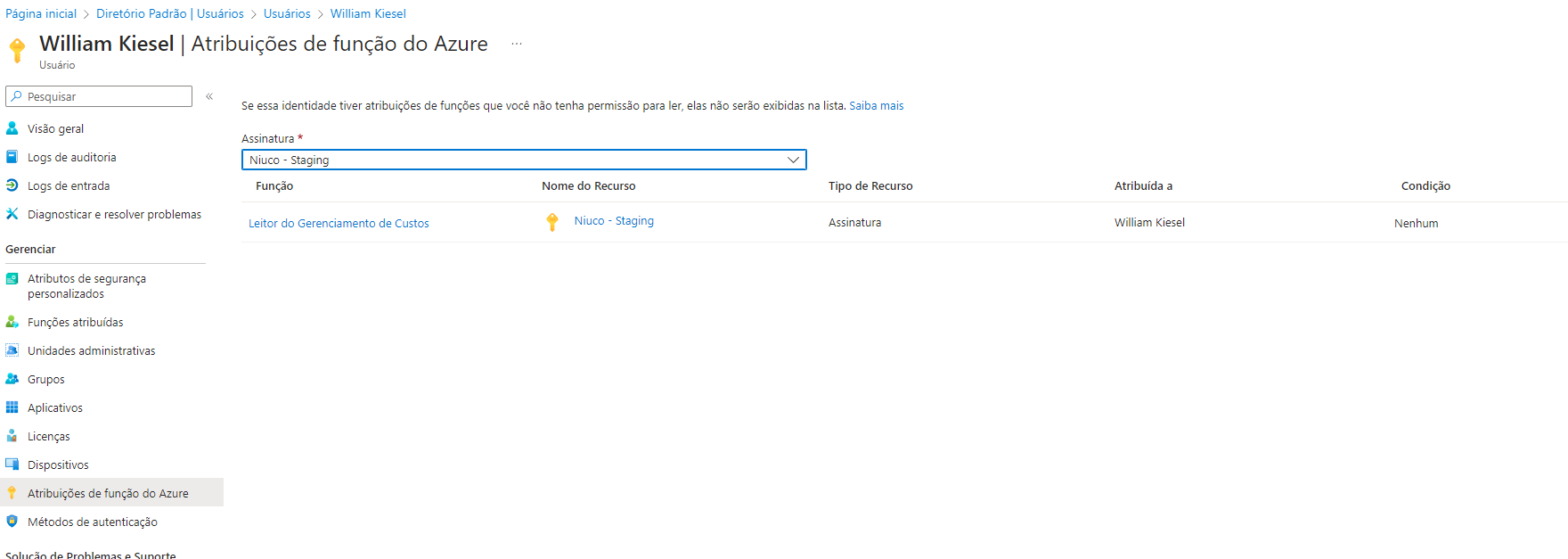Click the Logs de auditoria icon
The image size is (1568, 559).
point(12,157)
